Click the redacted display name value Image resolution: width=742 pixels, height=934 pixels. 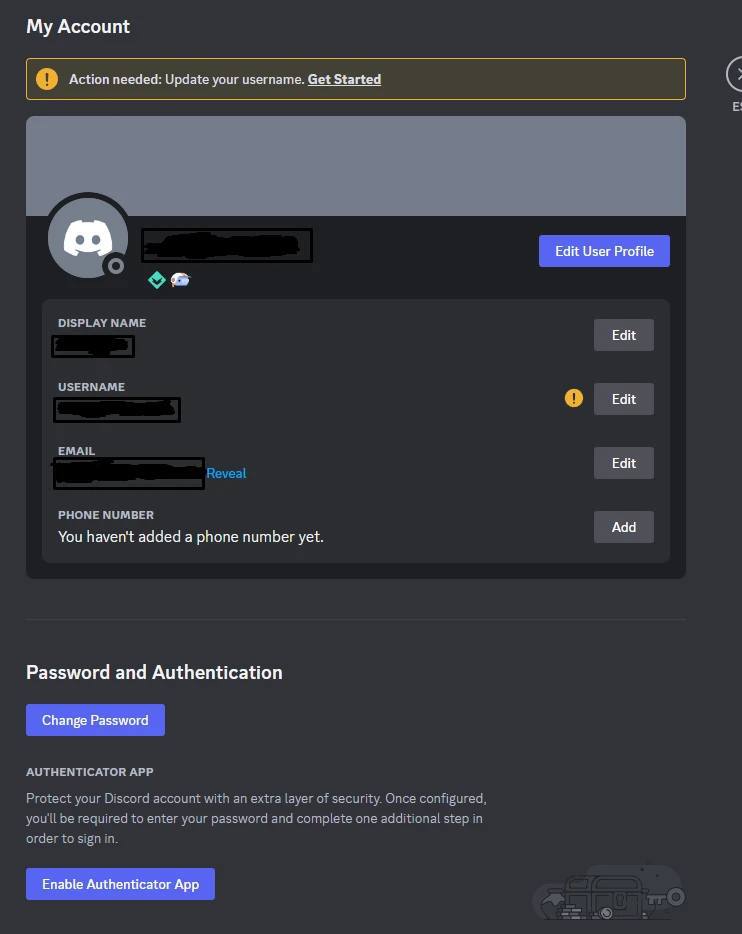pyautogui.click(x=93, y=346)
